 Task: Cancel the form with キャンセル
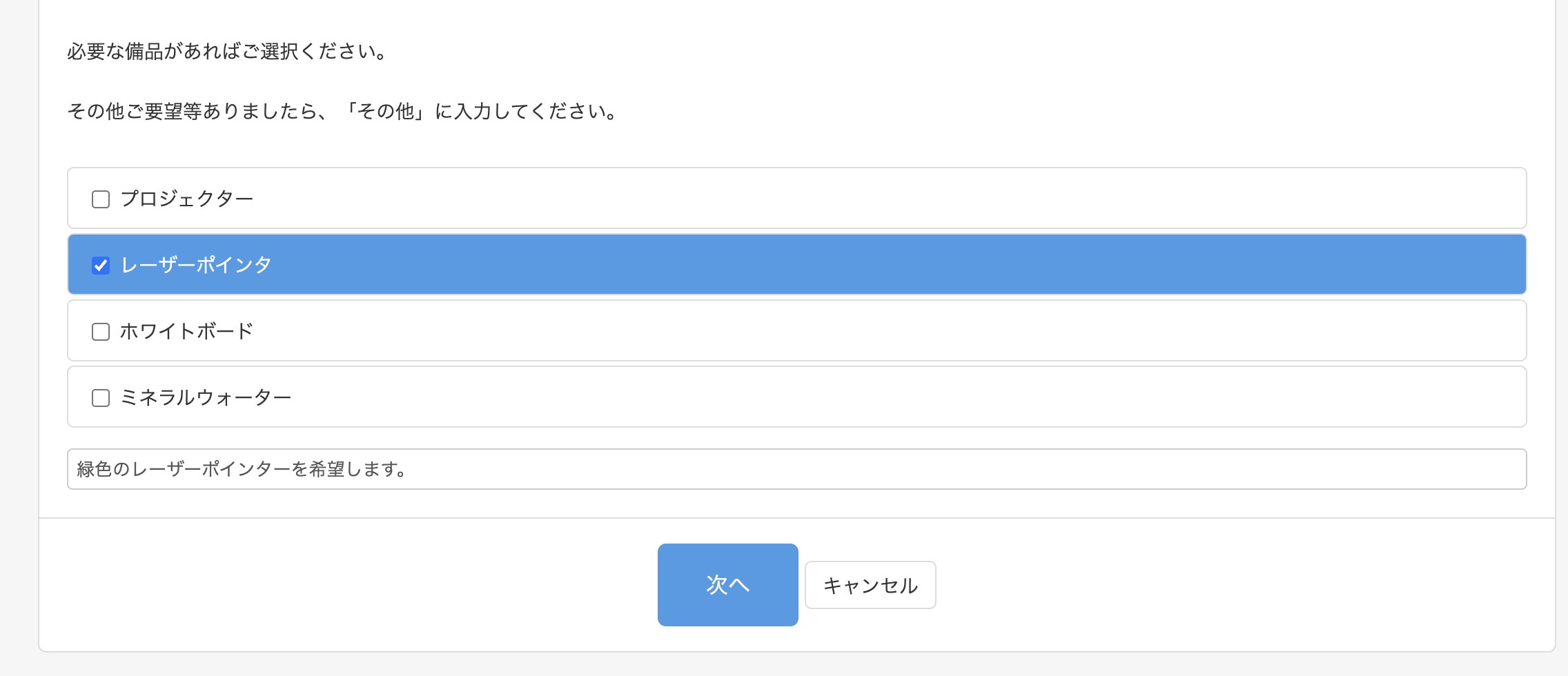(x=870, y=584)
